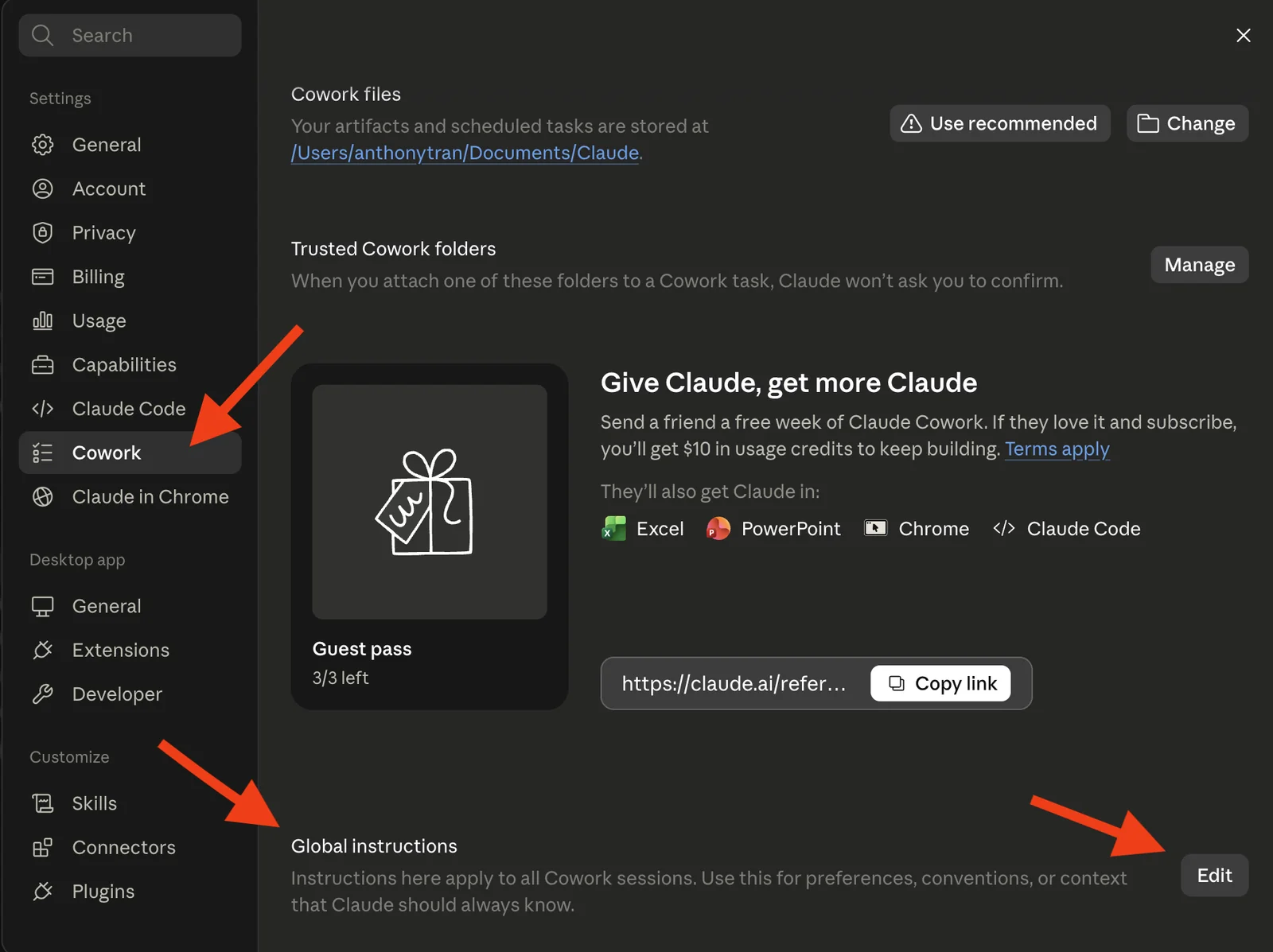Viewport: 1273px width, 952px height.
Task: Open the Connectors page
Action: (130, 848)
